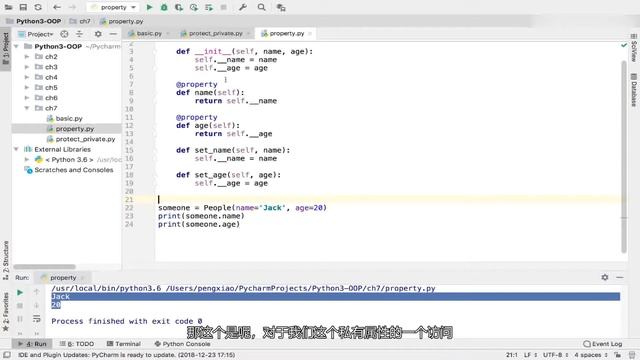Expand the ch4 folder
The width and height of the screenshot is (640, 360).
pos(27,77)
